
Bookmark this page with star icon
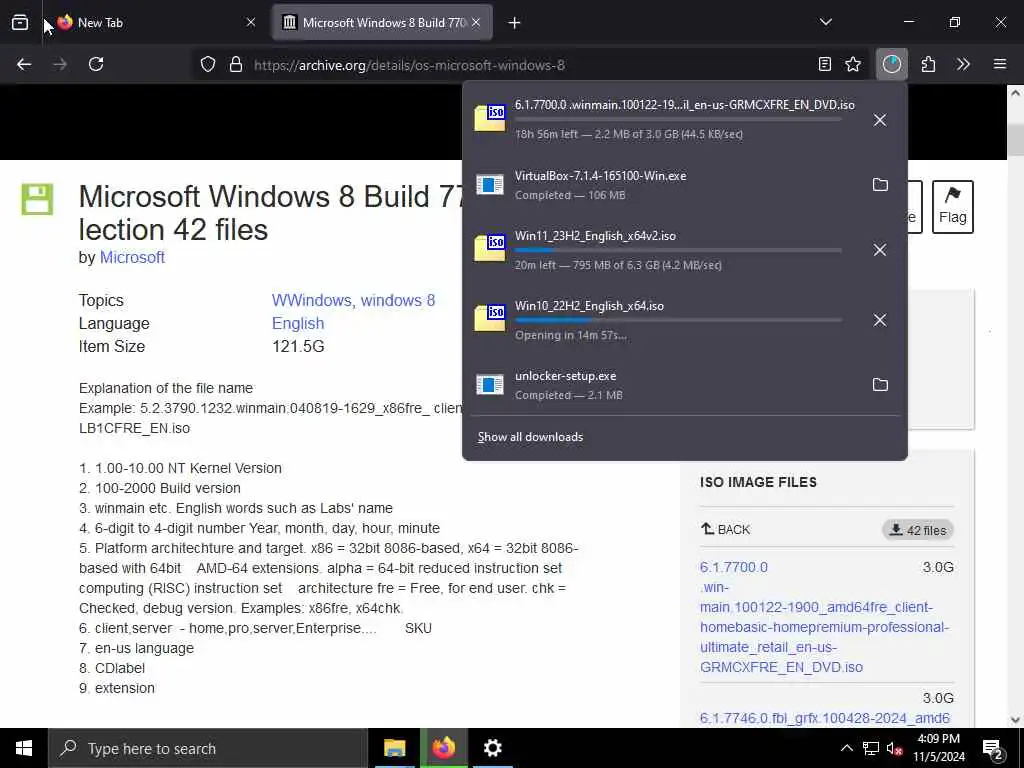click(x=853, y=64)
